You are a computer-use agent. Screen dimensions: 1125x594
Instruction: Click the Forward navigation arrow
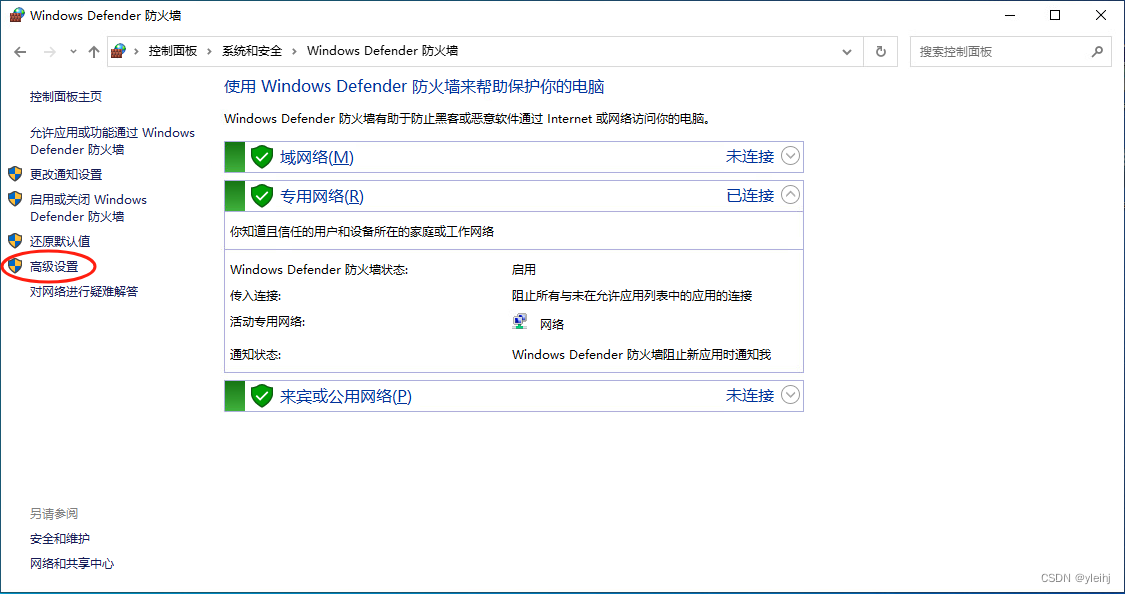point(50,52)
